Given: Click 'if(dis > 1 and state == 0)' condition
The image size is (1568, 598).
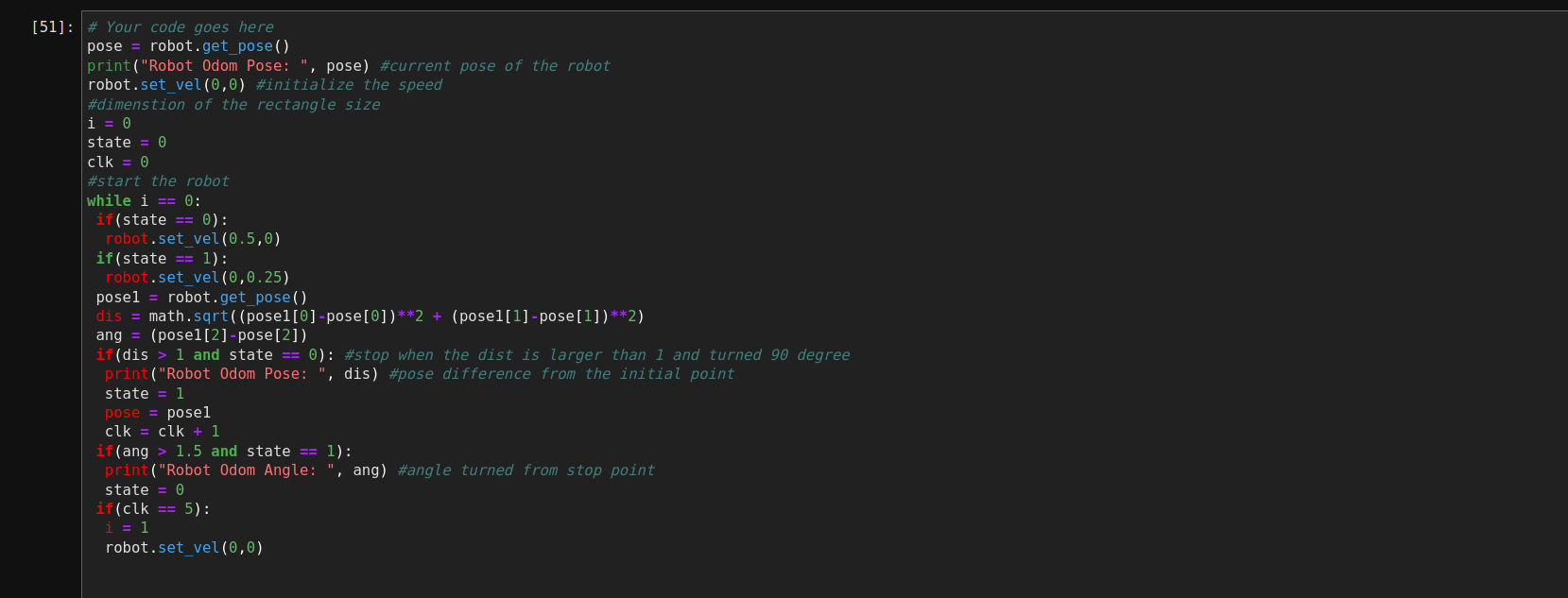Looking at the screenshot, I should click(215, 355).
